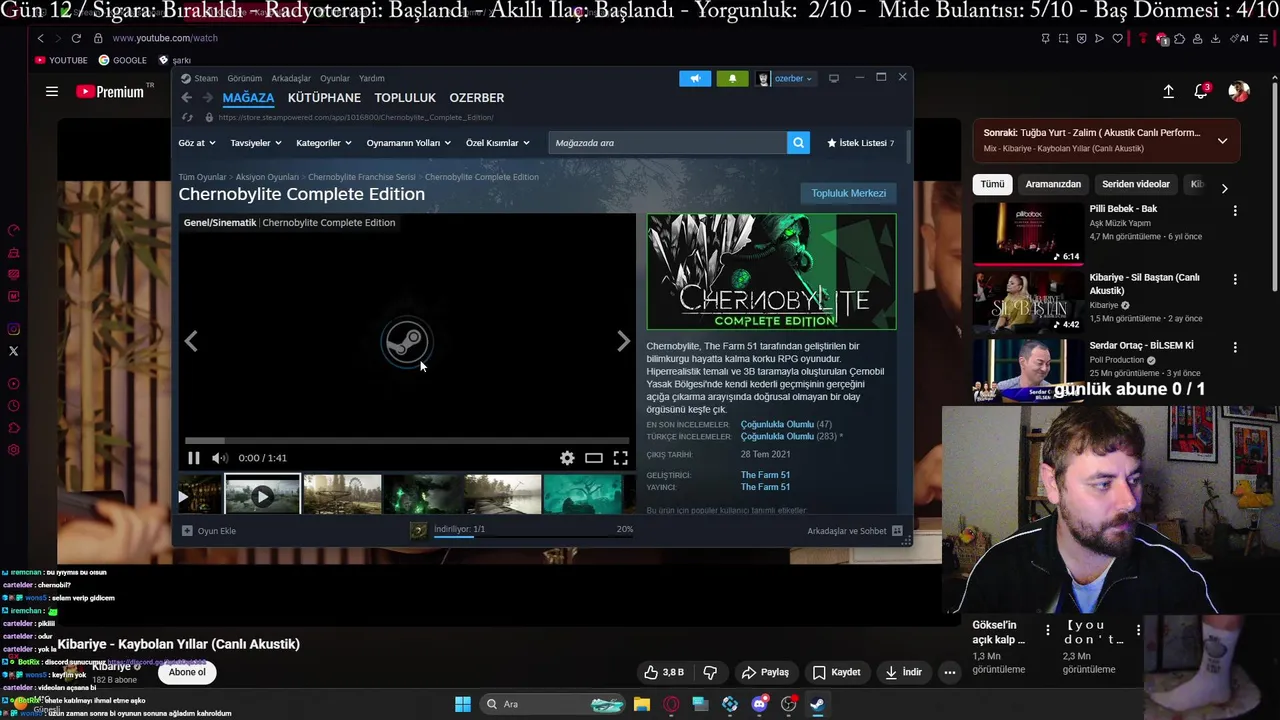Viewport: 1280px width, 720px height.
Task: Reload the Steam store page
Action: click(x=187, y=117)
